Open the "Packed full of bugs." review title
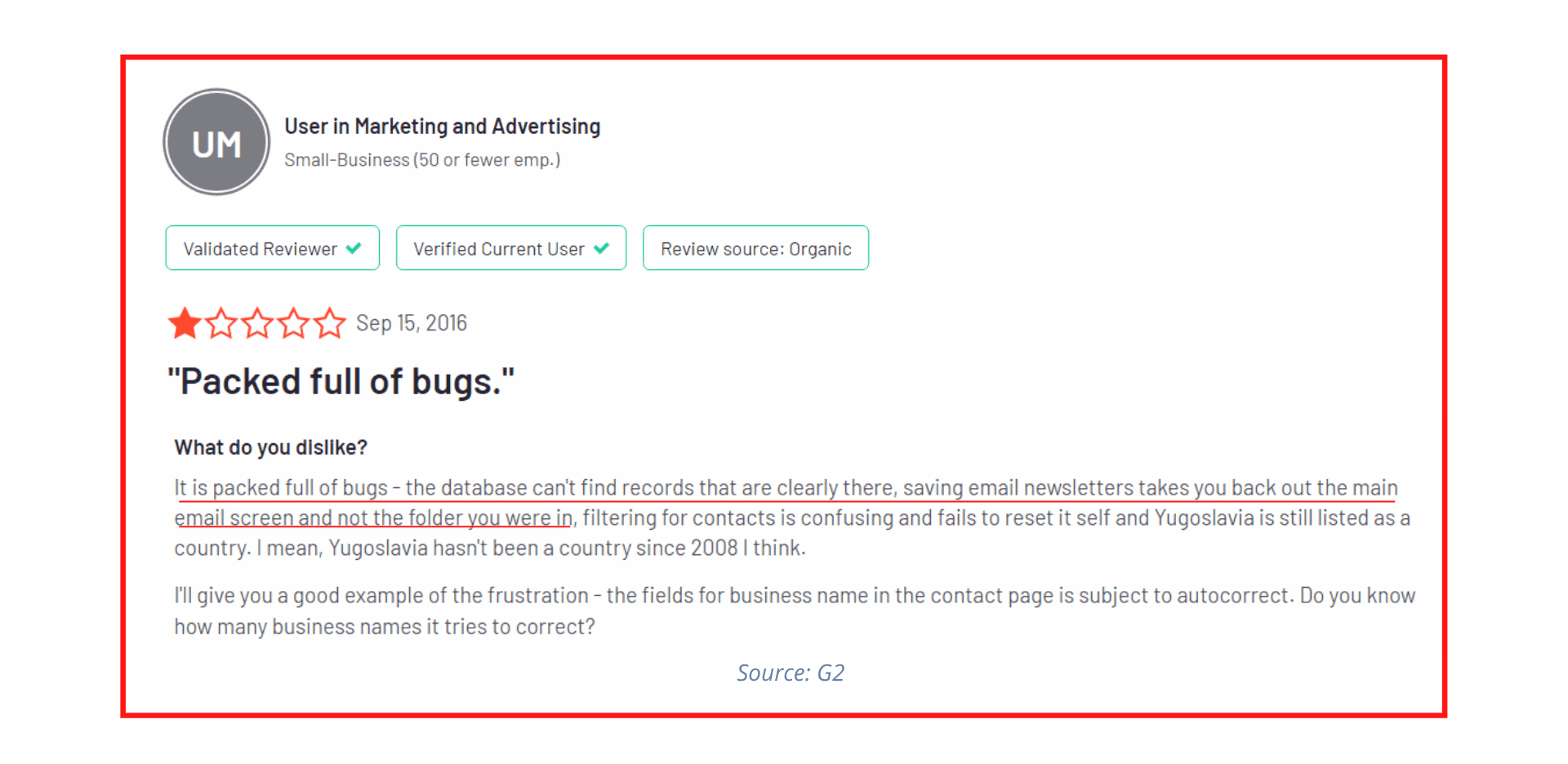Screen dimensions: 1568x764 341,382
